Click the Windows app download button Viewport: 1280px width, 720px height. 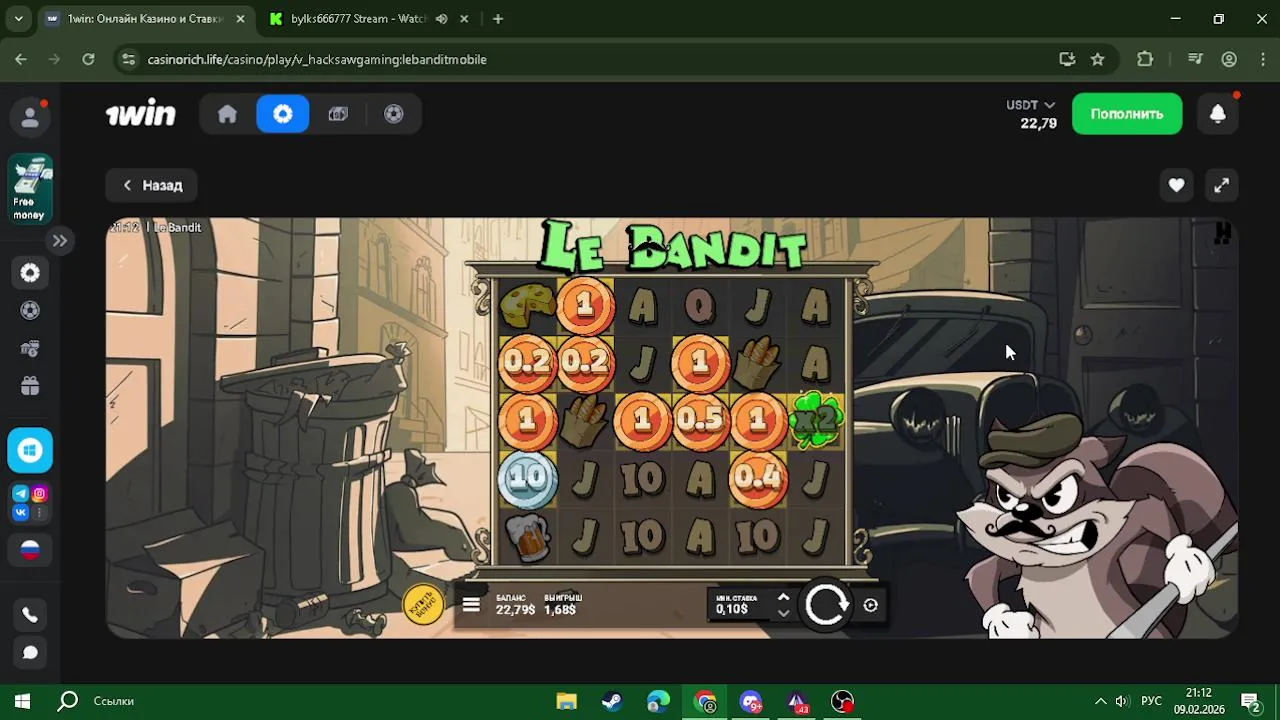coord(30,450)
